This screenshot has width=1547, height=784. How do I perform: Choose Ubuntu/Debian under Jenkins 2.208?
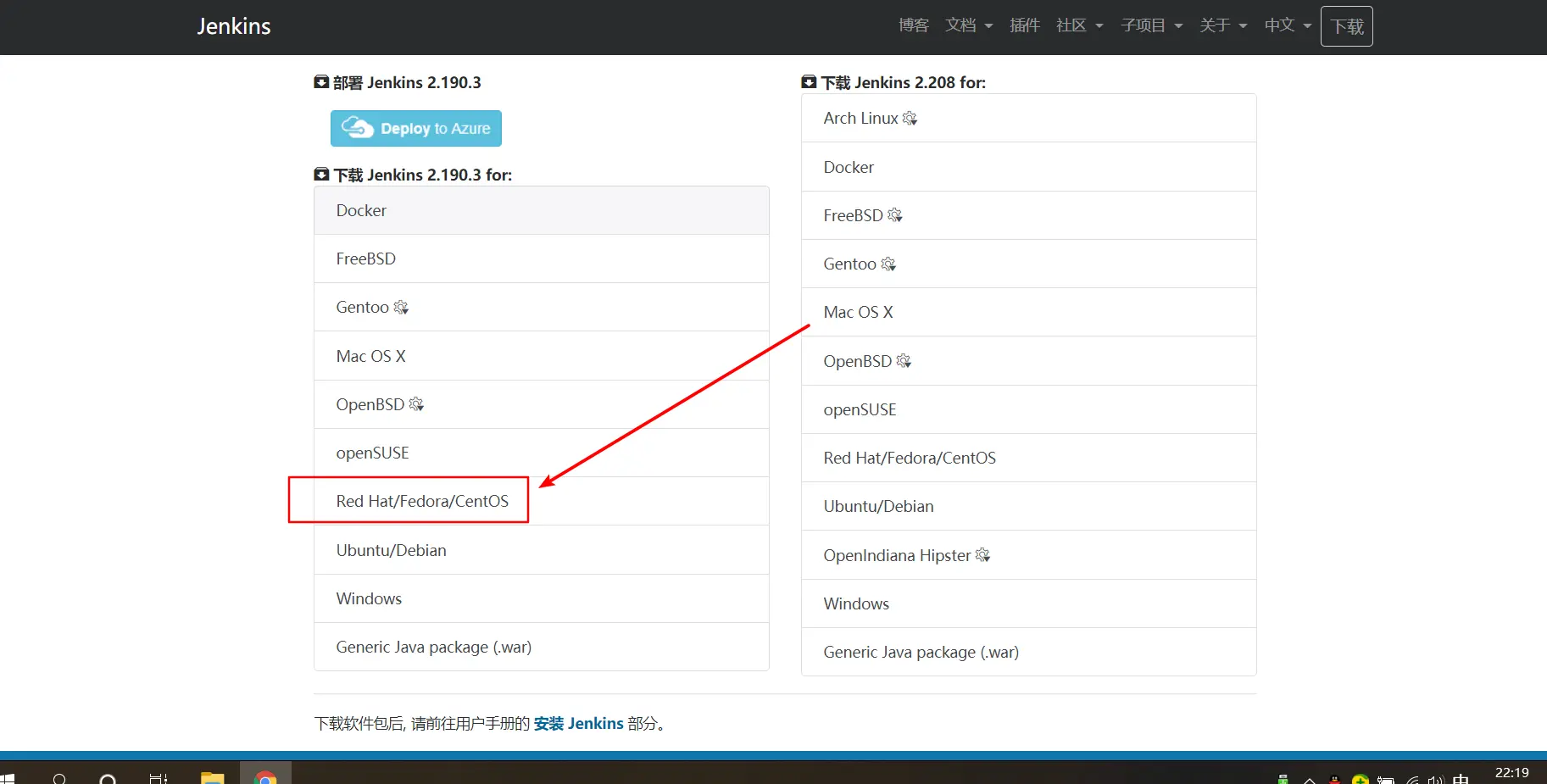click(1029, 506)
